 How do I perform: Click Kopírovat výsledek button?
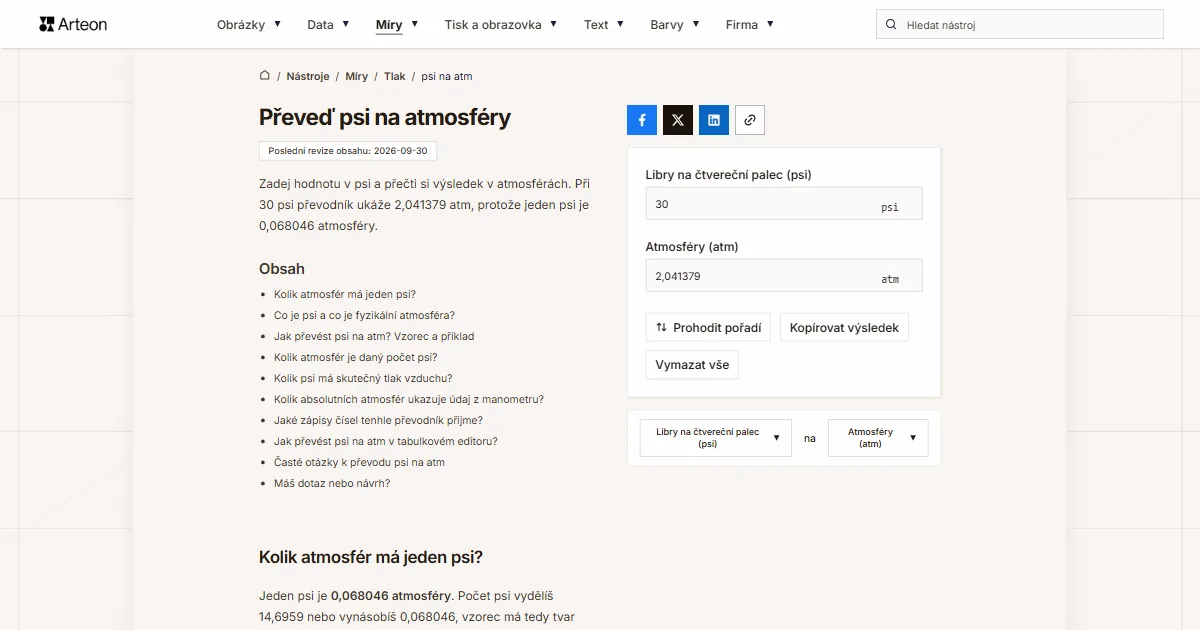(x=844, y=327)
